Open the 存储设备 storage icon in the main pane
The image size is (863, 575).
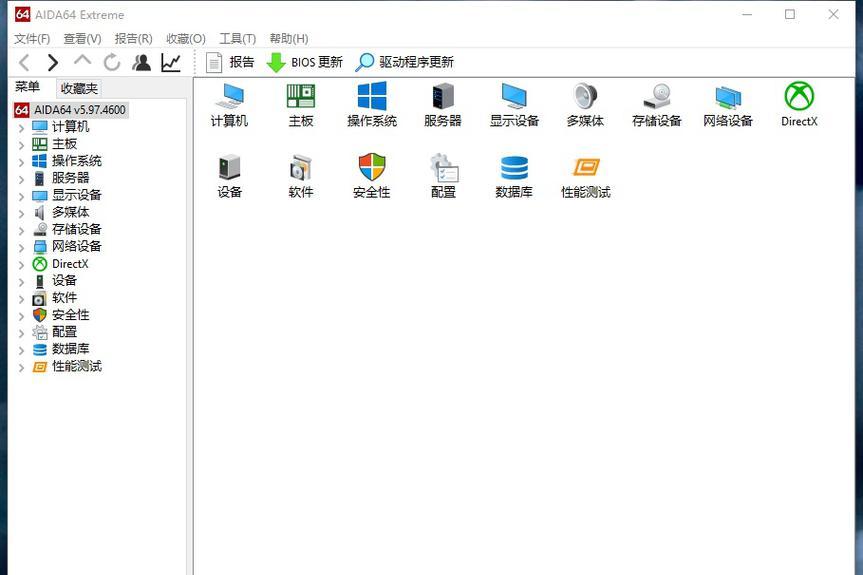pyautogui.click(x=657, y=105)
